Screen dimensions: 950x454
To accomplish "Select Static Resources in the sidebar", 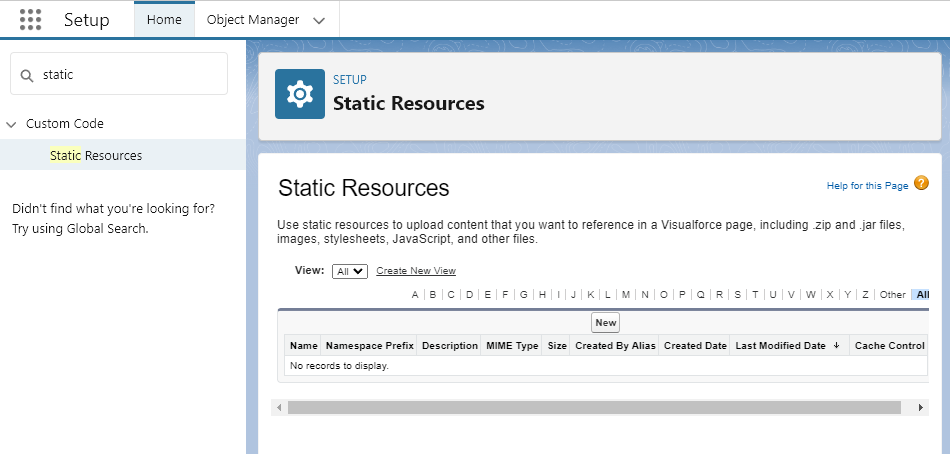I will point(96,156).
